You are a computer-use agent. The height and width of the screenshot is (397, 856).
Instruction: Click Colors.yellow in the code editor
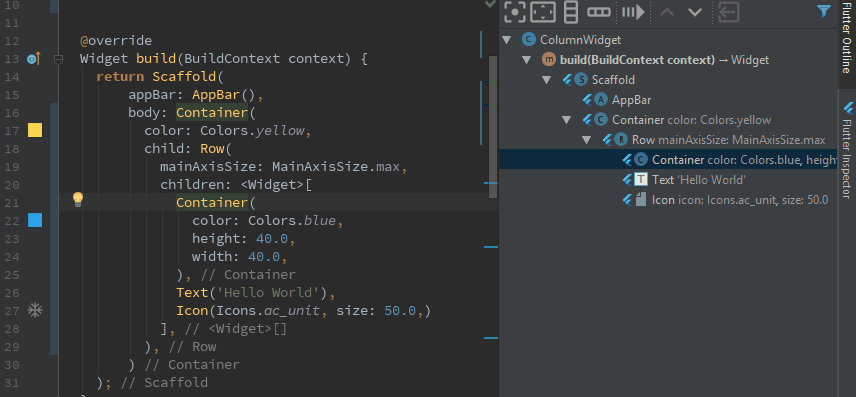253,131
